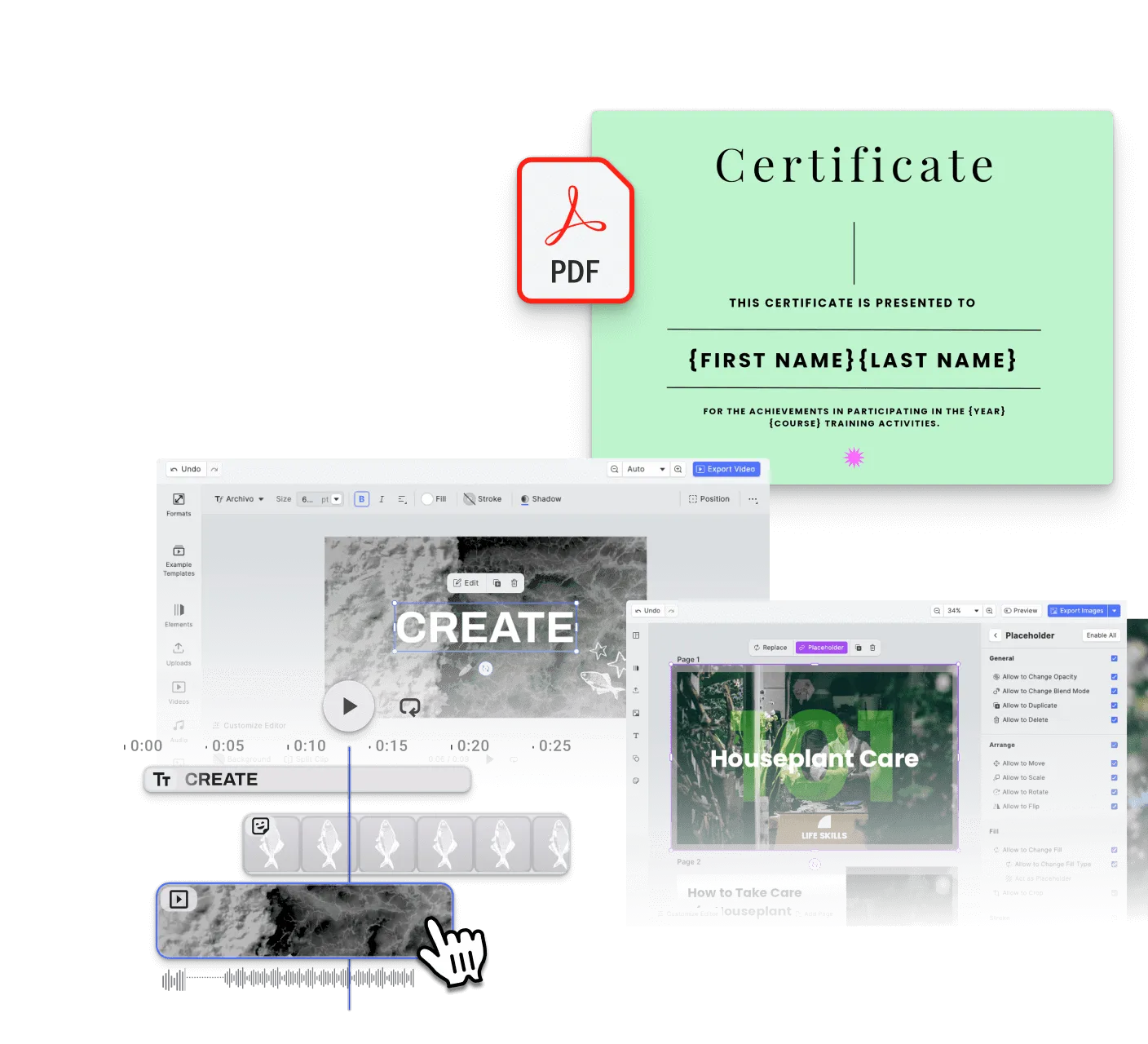This screenshot has height=1044, width=1148.
Task: Uncheck Allow to Scale
Action: (x=1114, y=777)
